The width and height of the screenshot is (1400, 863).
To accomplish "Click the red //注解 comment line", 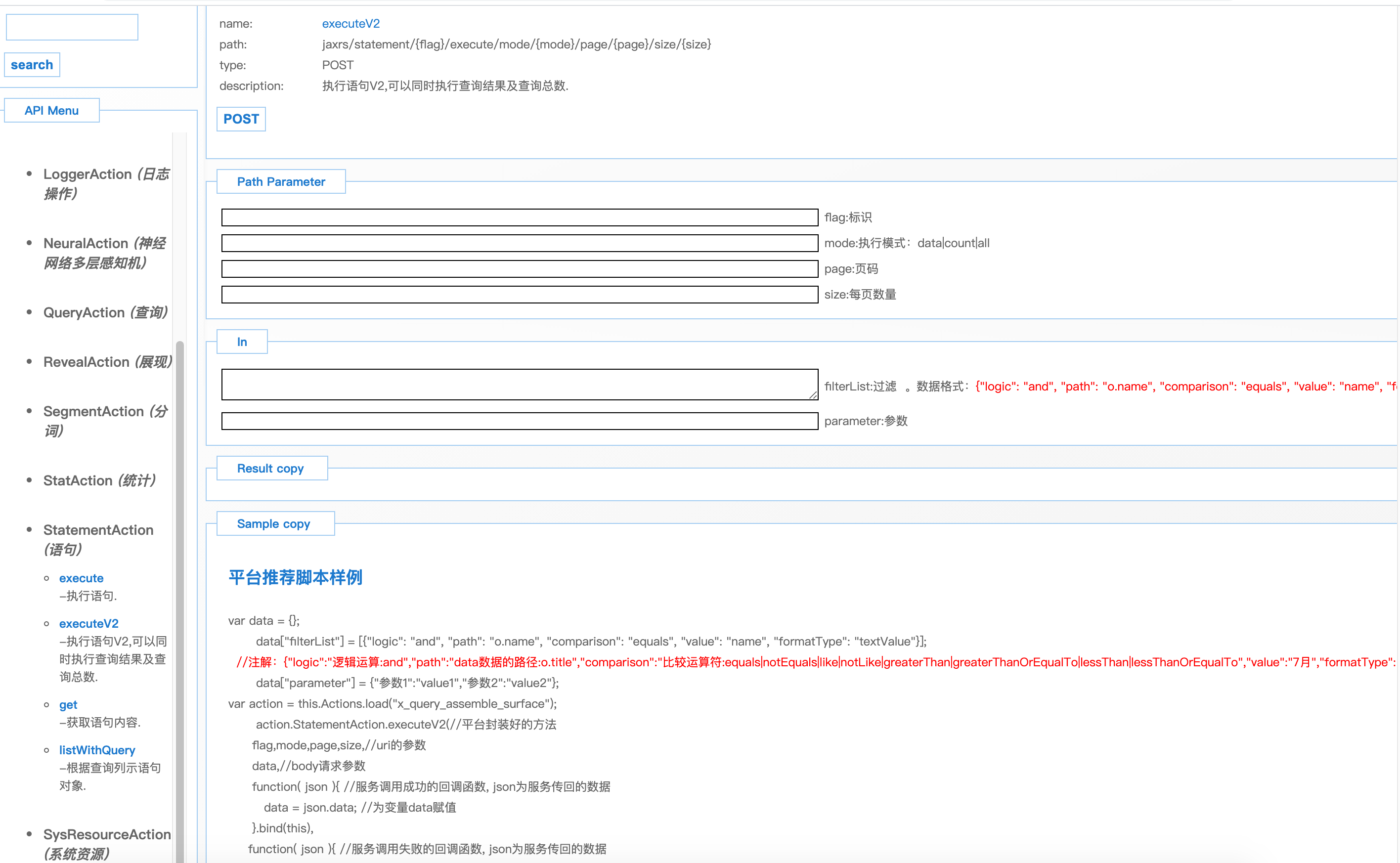I will [x=816, y=662].
